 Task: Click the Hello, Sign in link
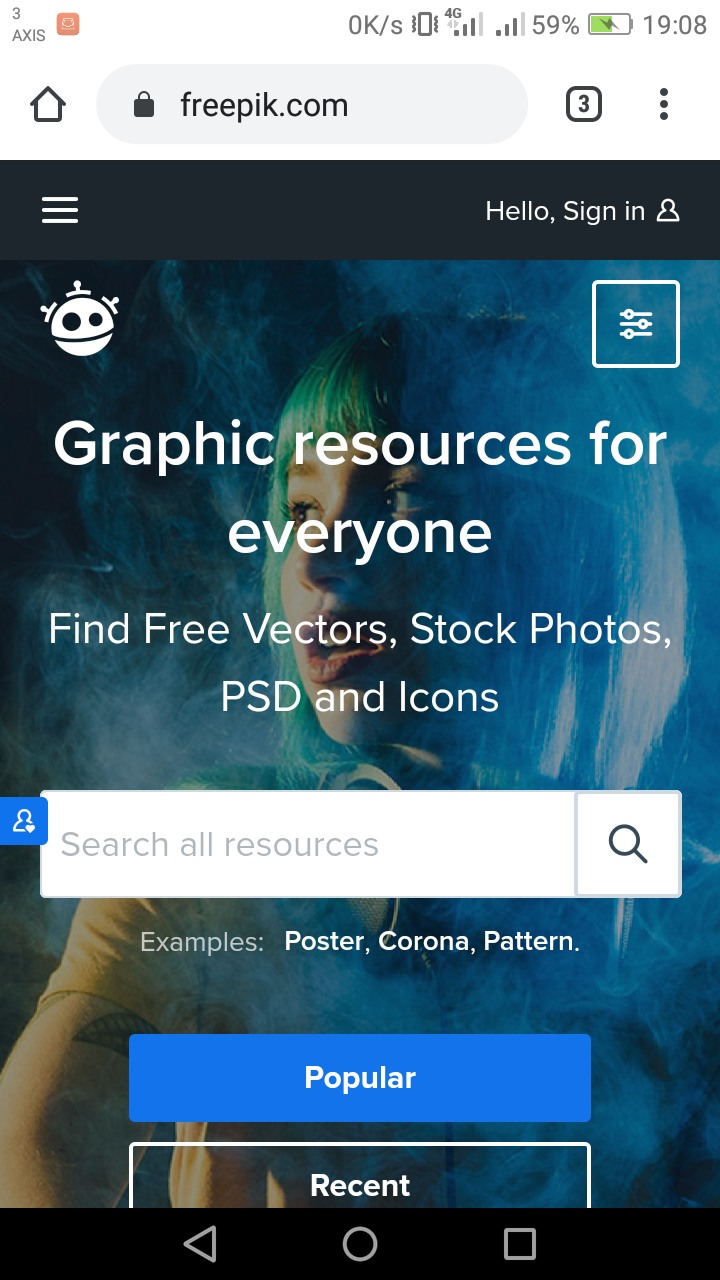(565, 211)
